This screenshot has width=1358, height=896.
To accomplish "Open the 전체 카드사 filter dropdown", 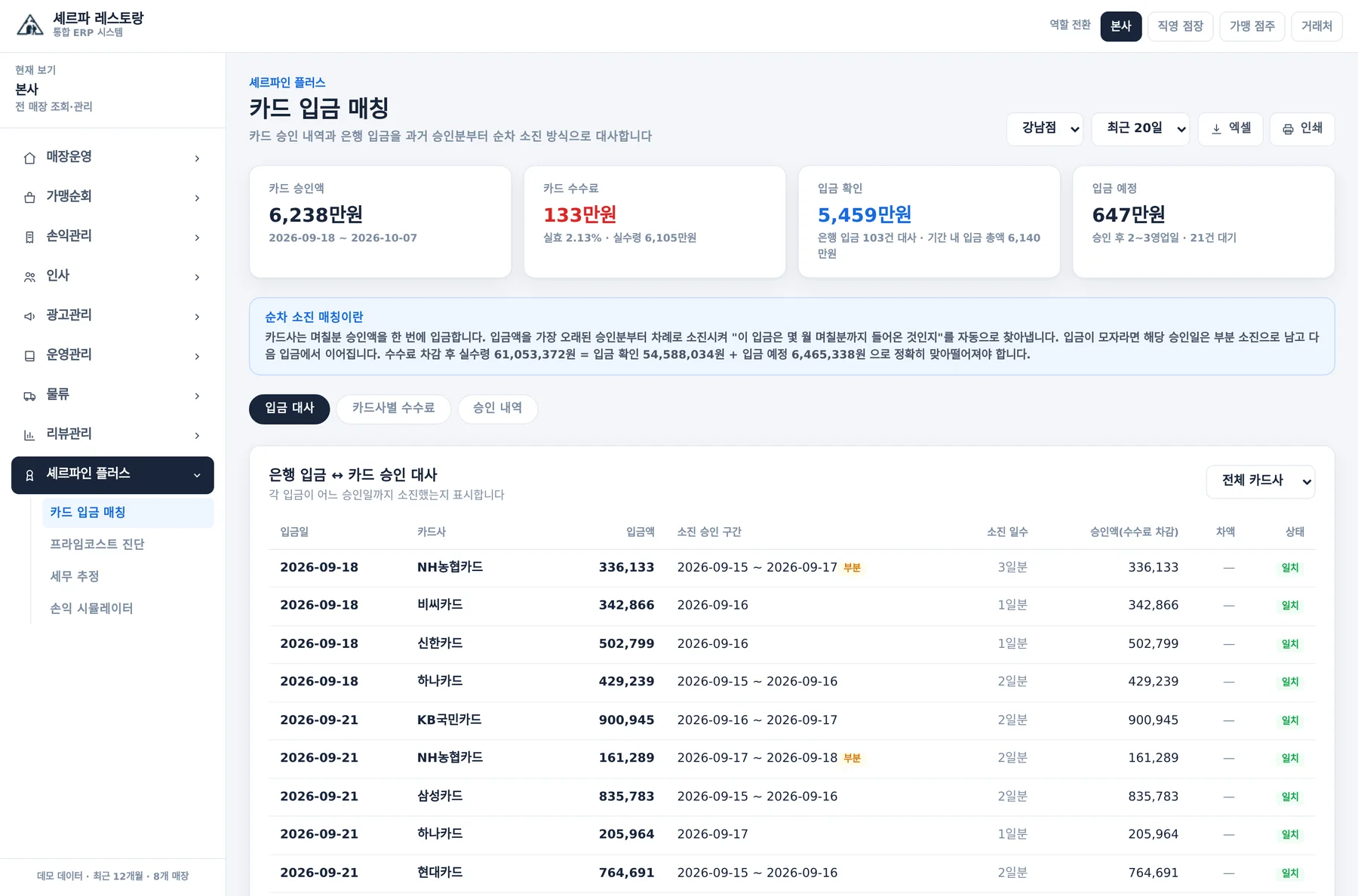I will click(1261, 481).
